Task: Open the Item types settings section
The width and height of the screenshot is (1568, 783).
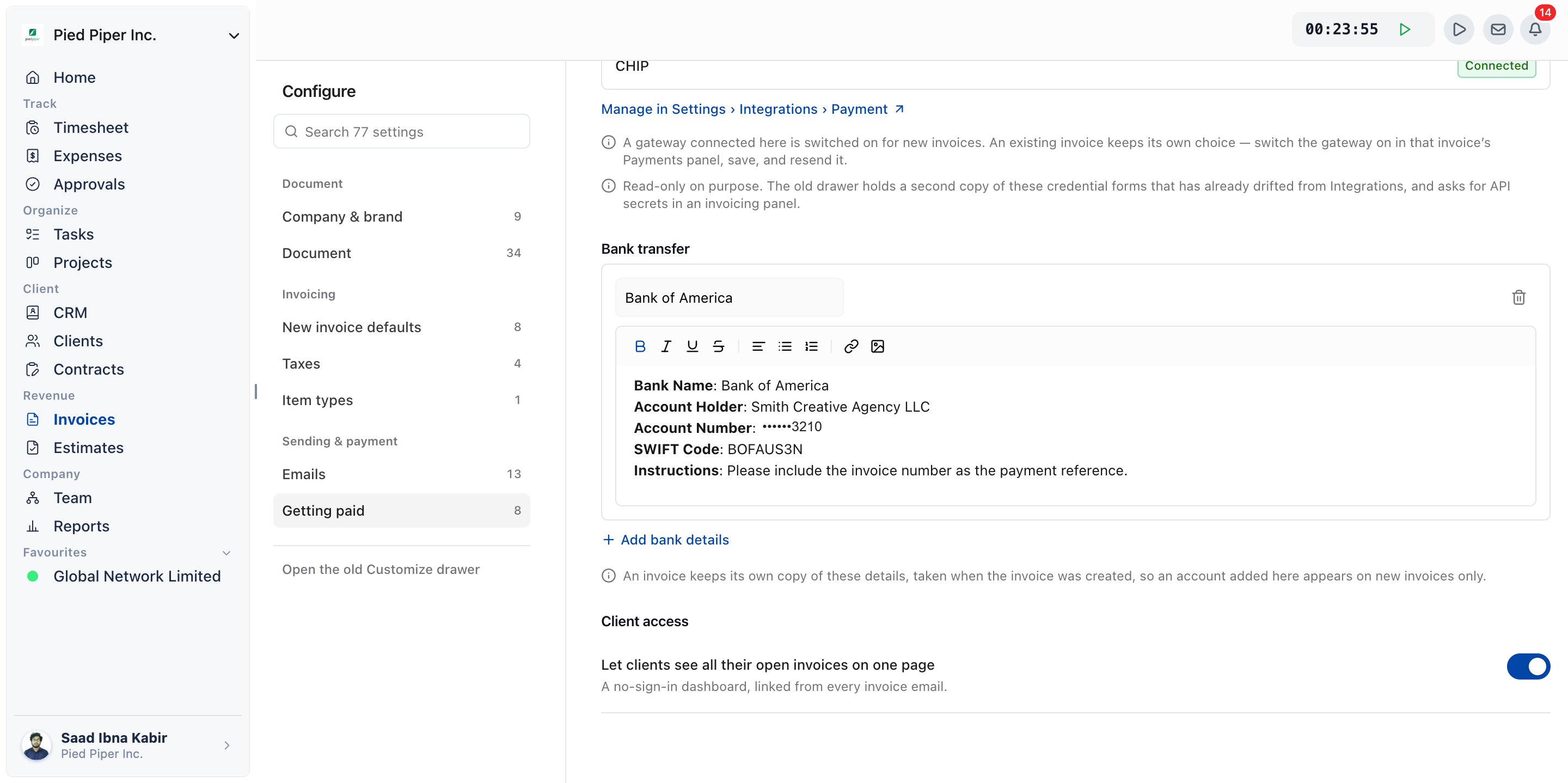Action: (x=401, y=400)
